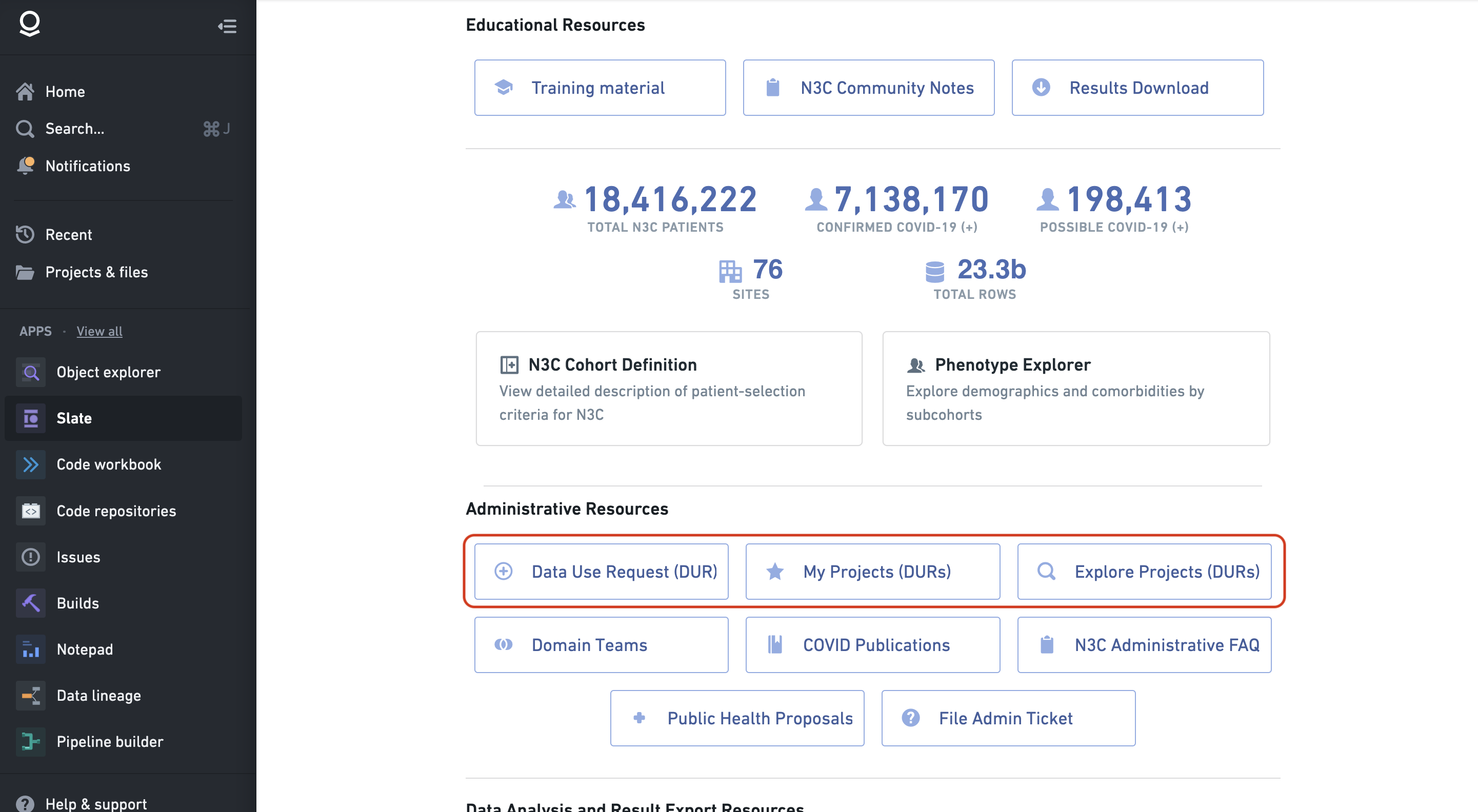
Task: Open Object explorer app icon
Action: point(30,372)
